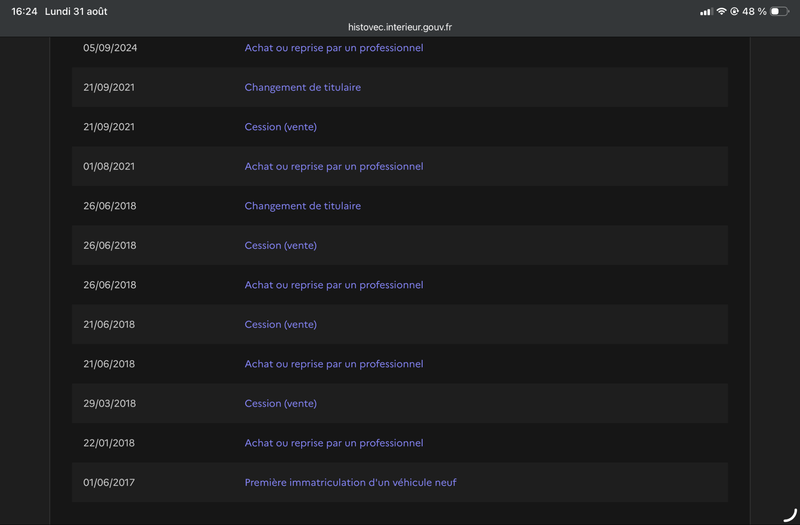Tap the battery icon in status bar
This screenshot has height=525, width=800.
(x=780, y=11)
